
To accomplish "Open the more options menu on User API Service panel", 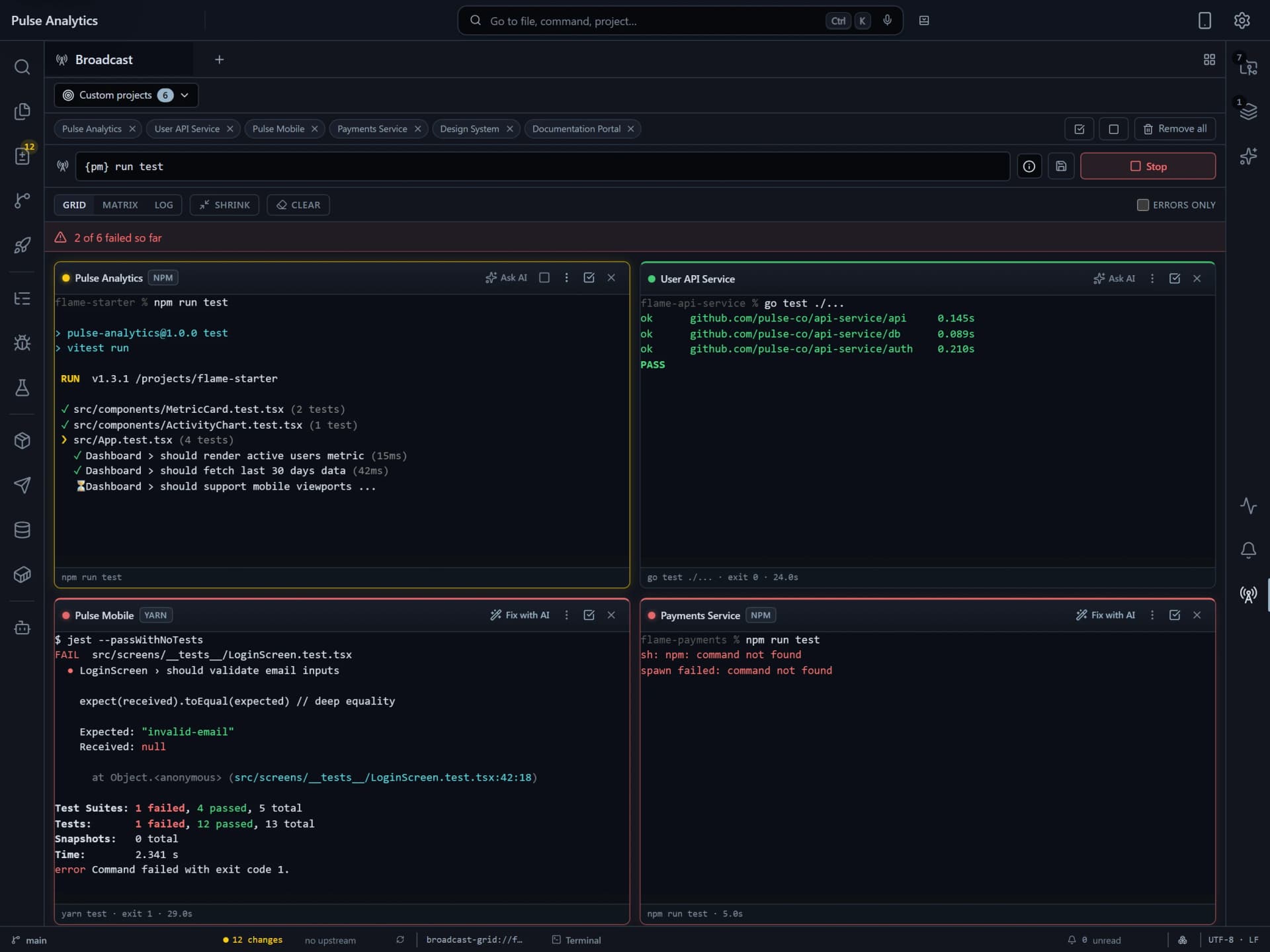I will 1152,279.
